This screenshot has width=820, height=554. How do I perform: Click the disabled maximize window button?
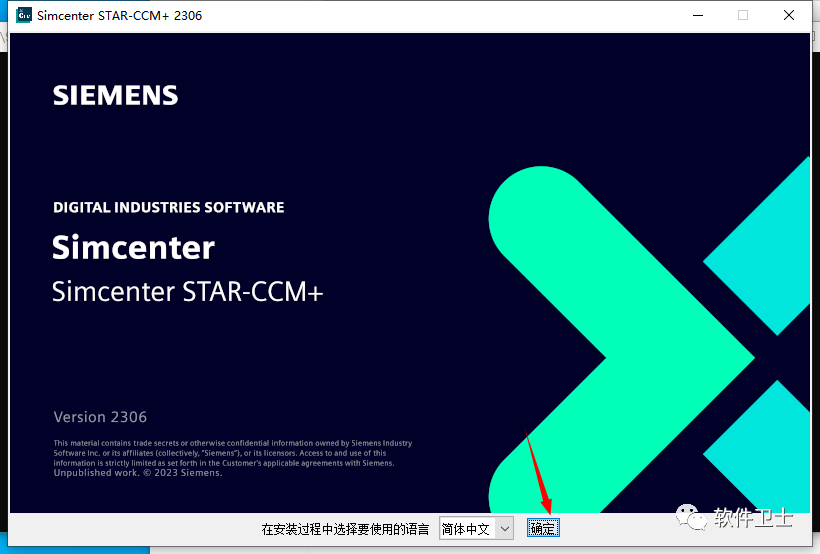pyautogui.click(x=743, y=15)
